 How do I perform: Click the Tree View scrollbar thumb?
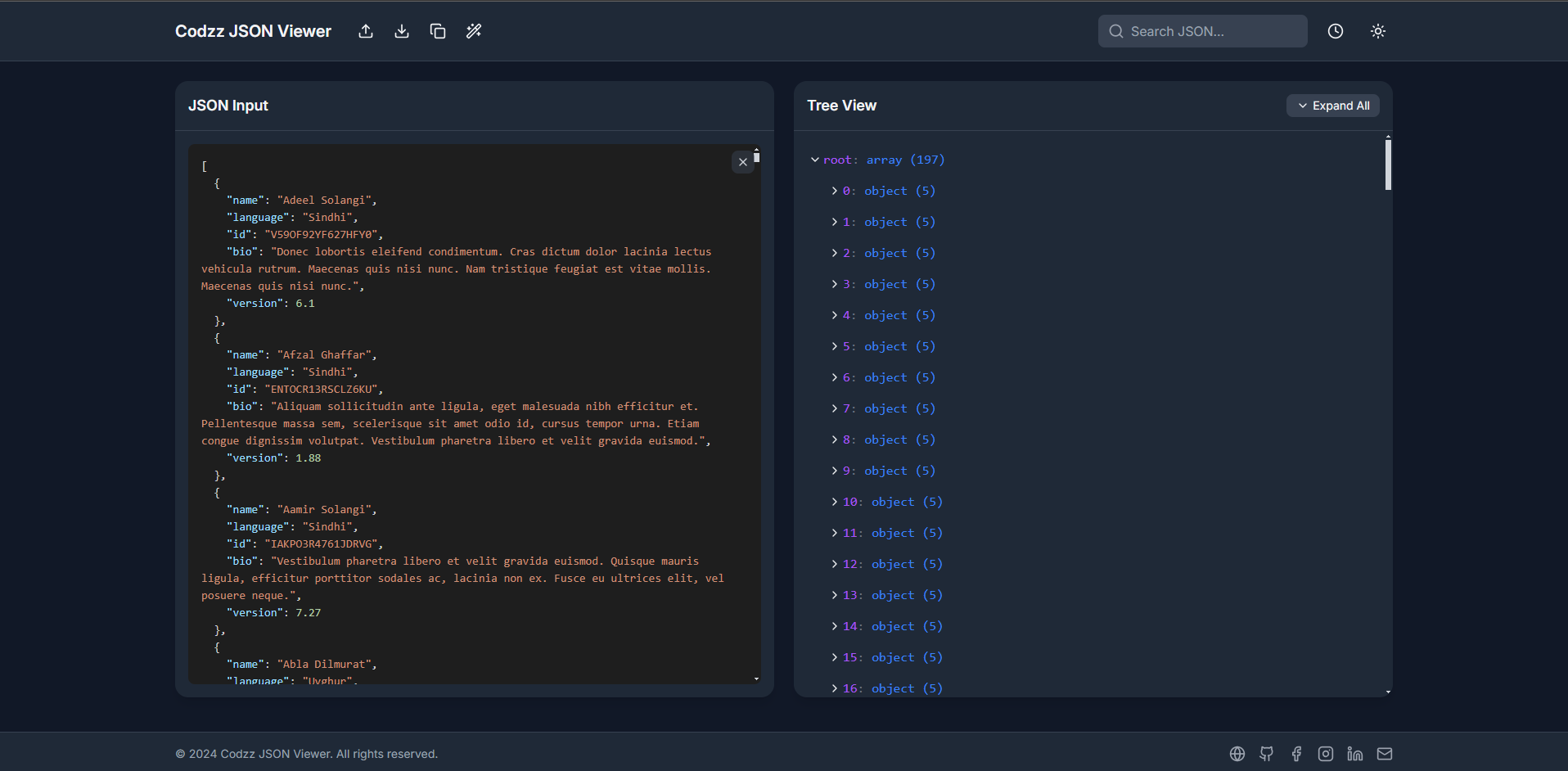click(x=1388, y=165)
